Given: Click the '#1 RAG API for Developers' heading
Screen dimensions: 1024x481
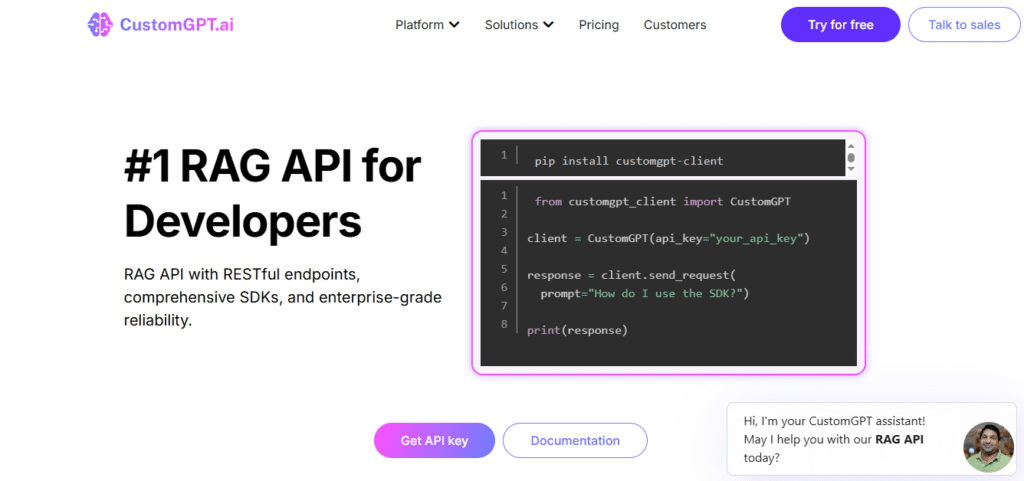Looking at the screenshot, I should pyautogui.click(x=272, y=194).
